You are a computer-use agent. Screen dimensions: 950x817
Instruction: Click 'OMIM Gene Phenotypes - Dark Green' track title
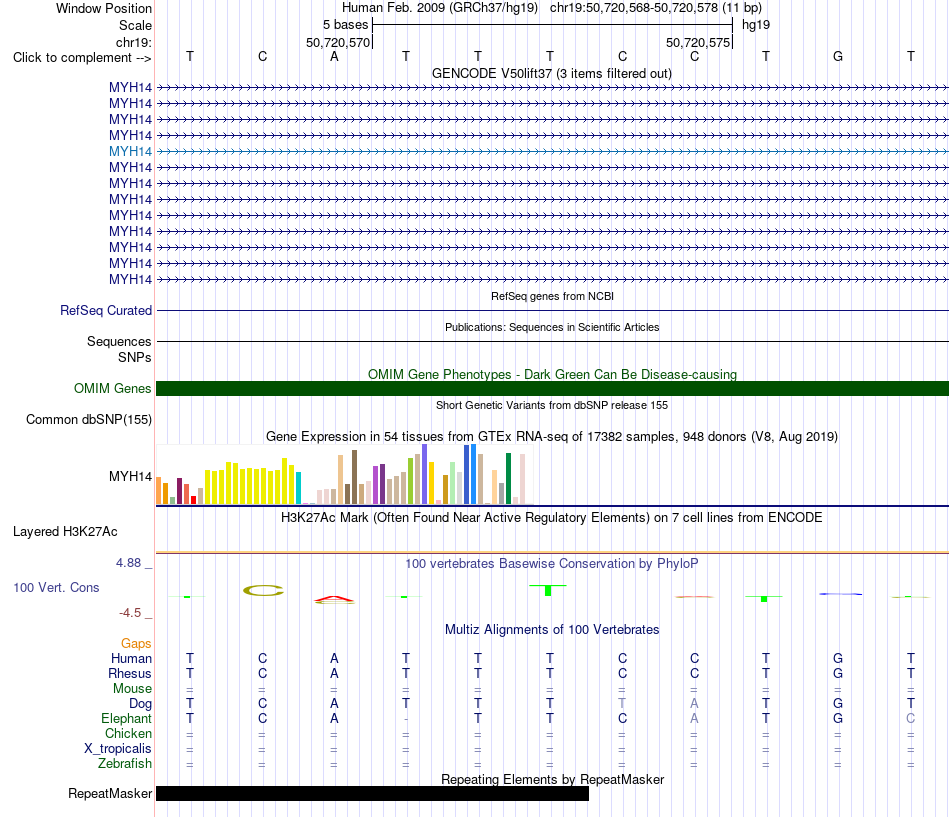(x=552, y=375)
